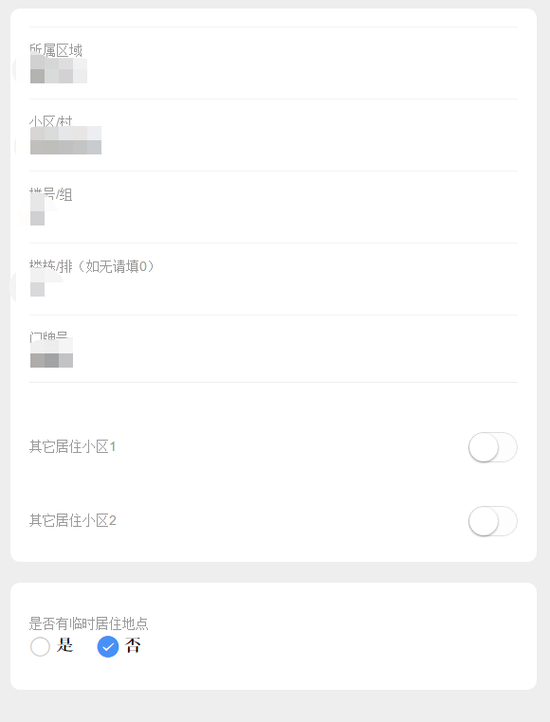550x722 pixels.
Task: Select the empty 是 radio circle
Action: pos(40,646)
